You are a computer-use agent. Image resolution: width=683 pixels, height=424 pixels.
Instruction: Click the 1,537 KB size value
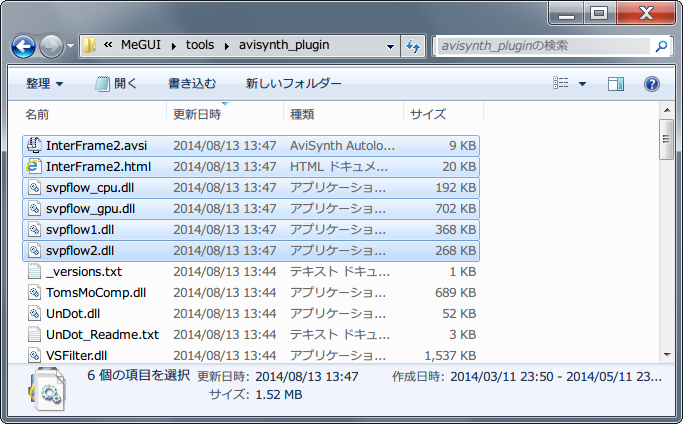450,356
